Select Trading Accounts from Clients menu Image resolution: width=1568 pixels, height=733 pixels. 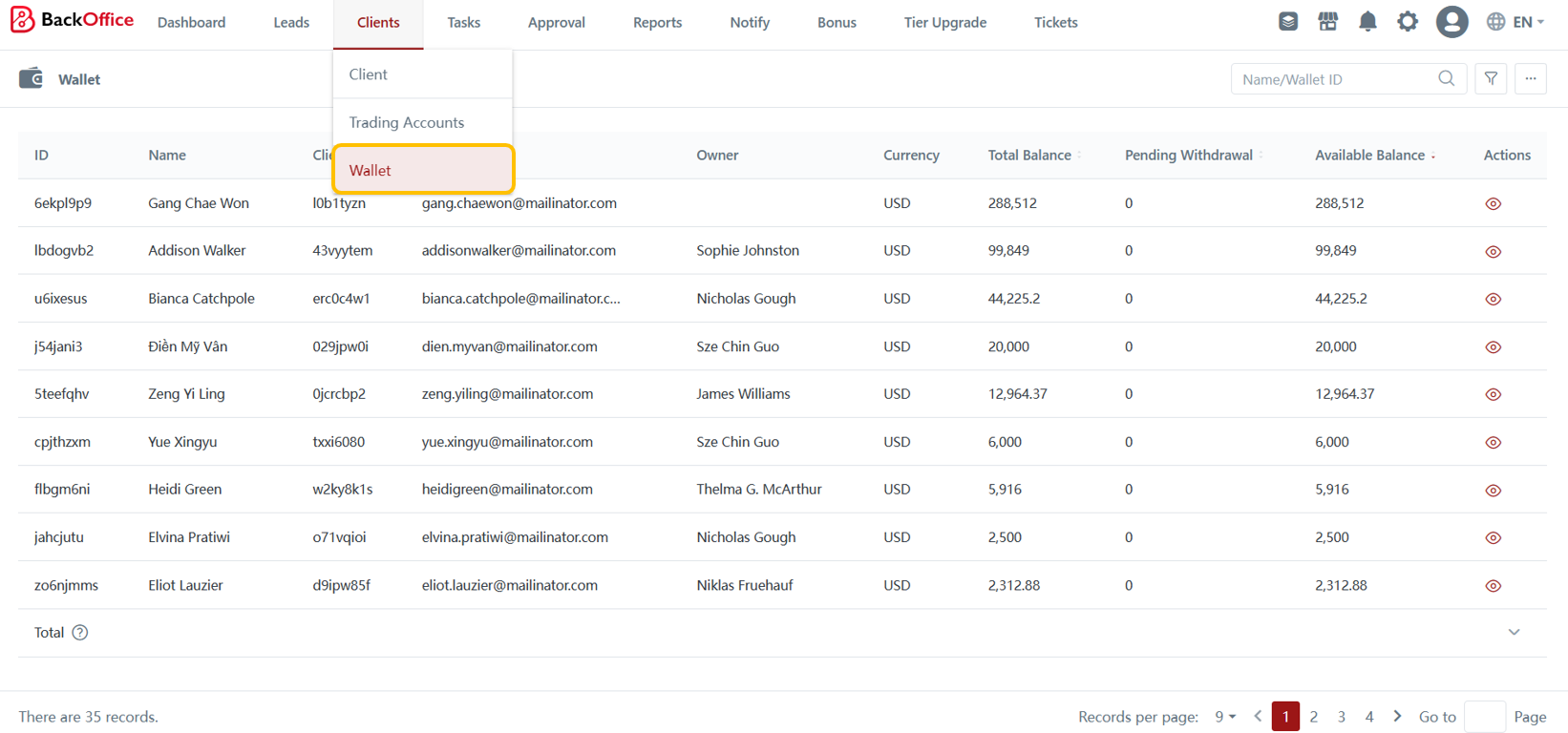coord(407,122)
